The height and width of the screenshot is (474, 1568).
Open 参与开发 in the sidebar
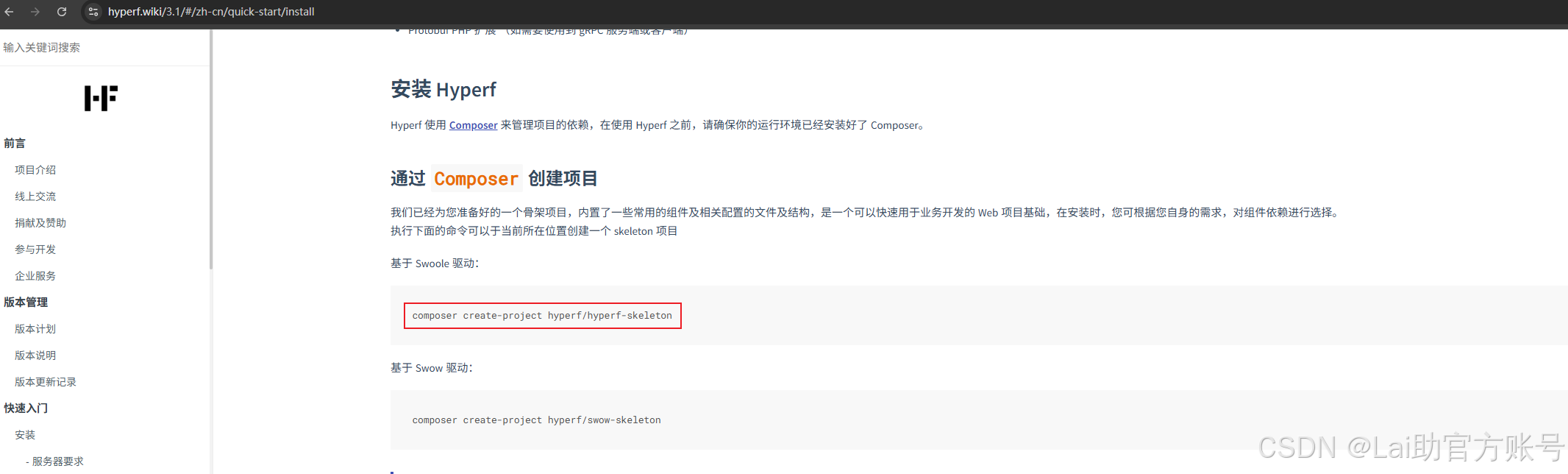(x=35, y=250)
